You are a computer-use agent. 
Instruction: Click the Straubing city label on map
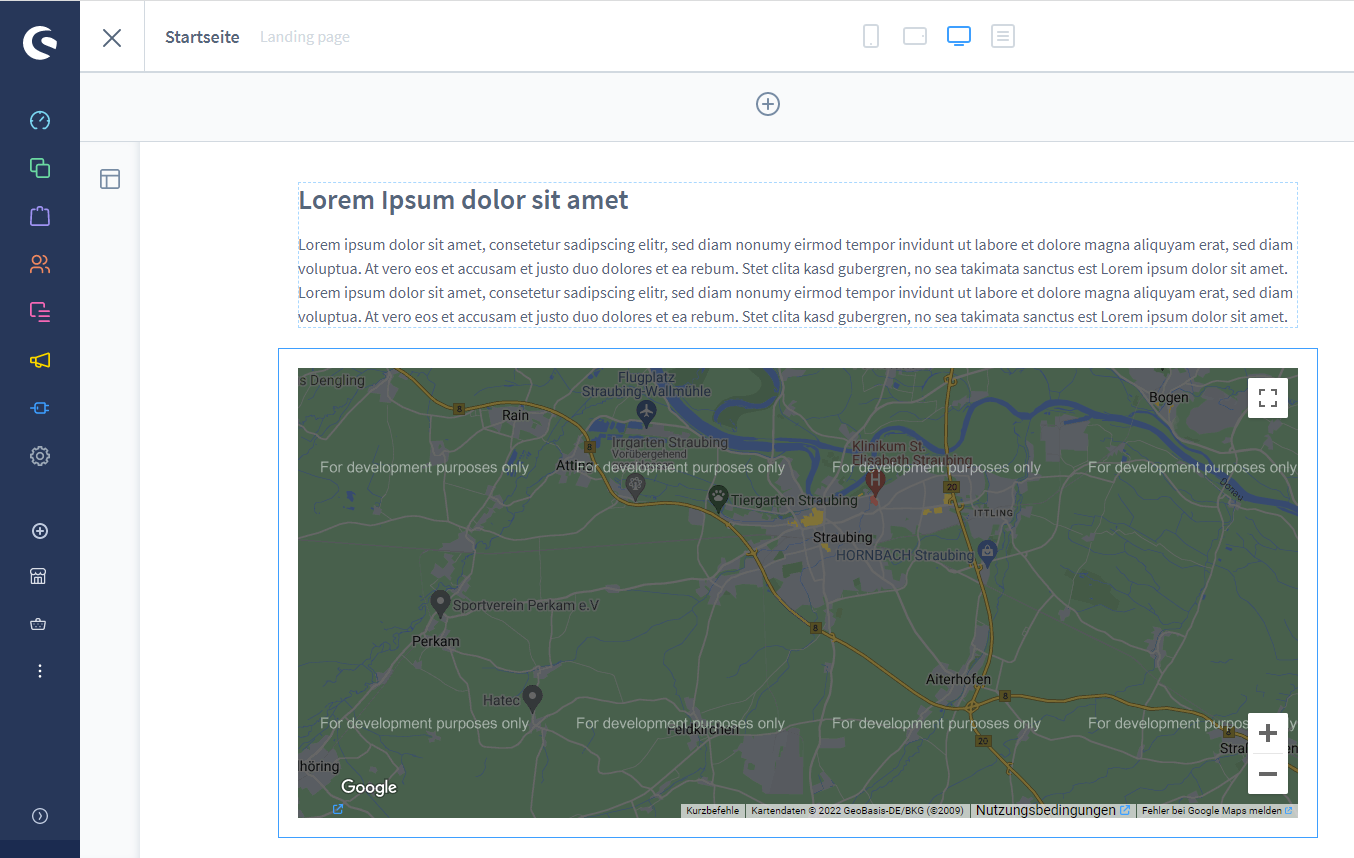coord(842,537)
